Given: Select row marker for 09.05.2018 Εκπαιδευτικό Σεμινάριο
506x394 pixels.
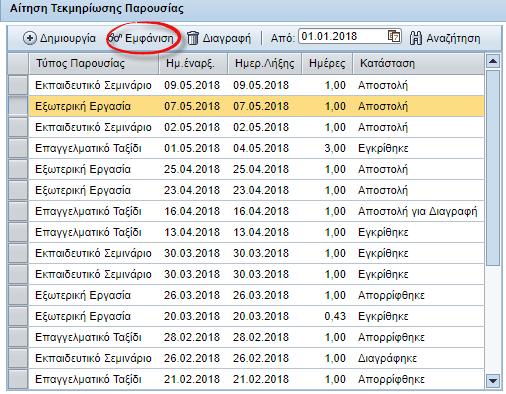Looking at the screenshot, I should [18, 85].
